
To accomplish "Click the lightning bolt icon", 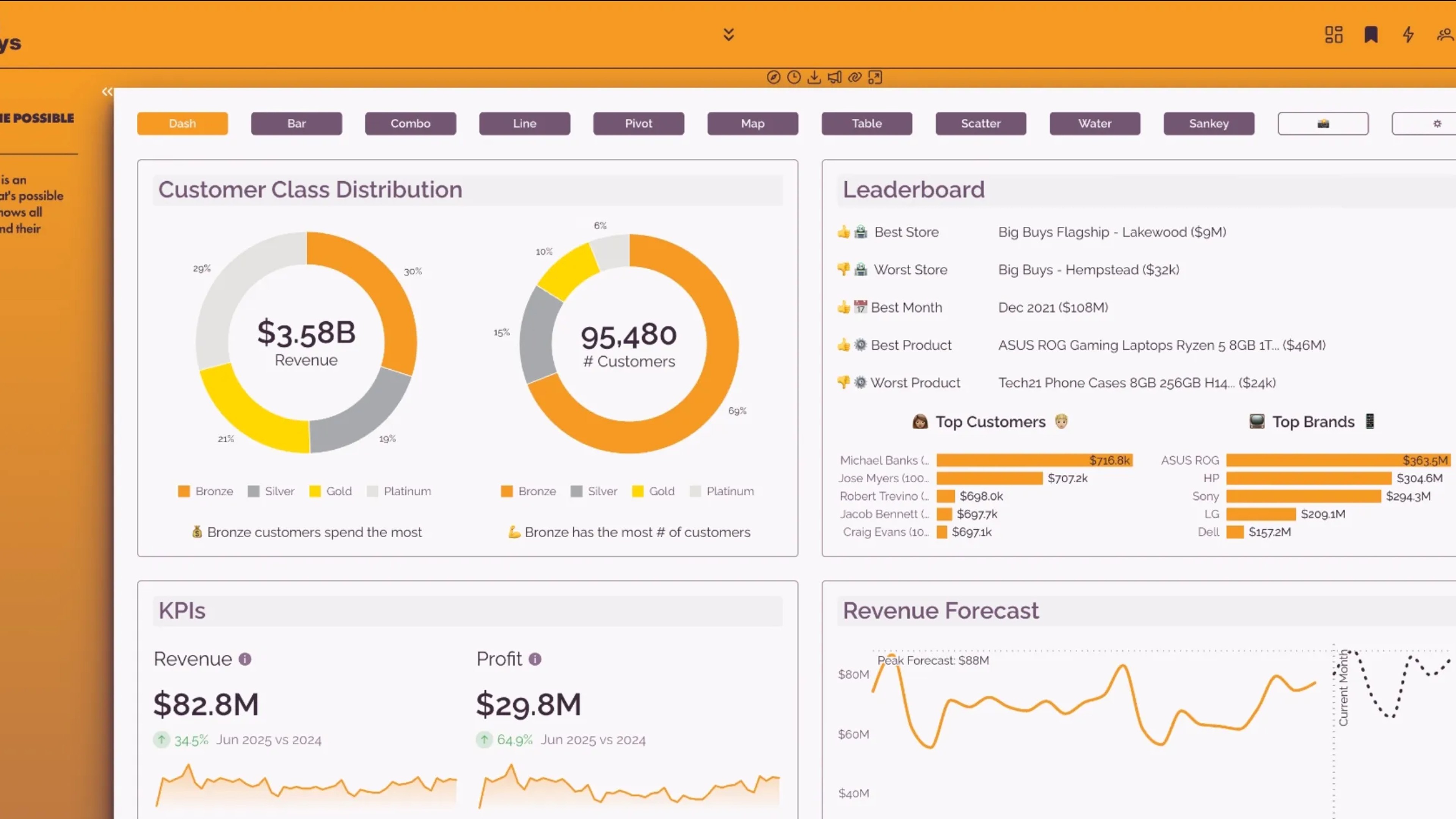I will [1408, 35].
